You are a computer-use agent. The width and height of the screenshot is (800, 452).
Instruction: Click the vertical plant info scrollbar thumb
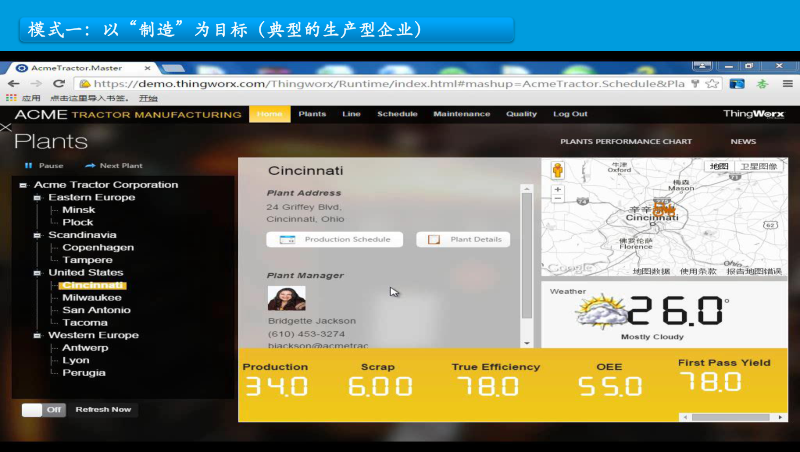[527, 255]
